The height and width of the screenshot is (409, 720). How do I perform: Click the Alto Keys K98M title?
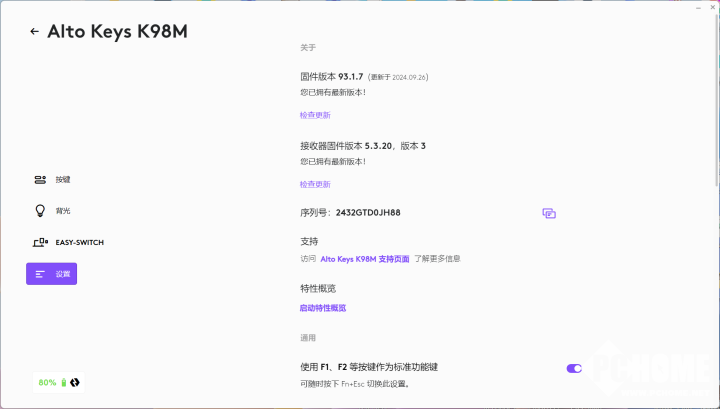118,31
